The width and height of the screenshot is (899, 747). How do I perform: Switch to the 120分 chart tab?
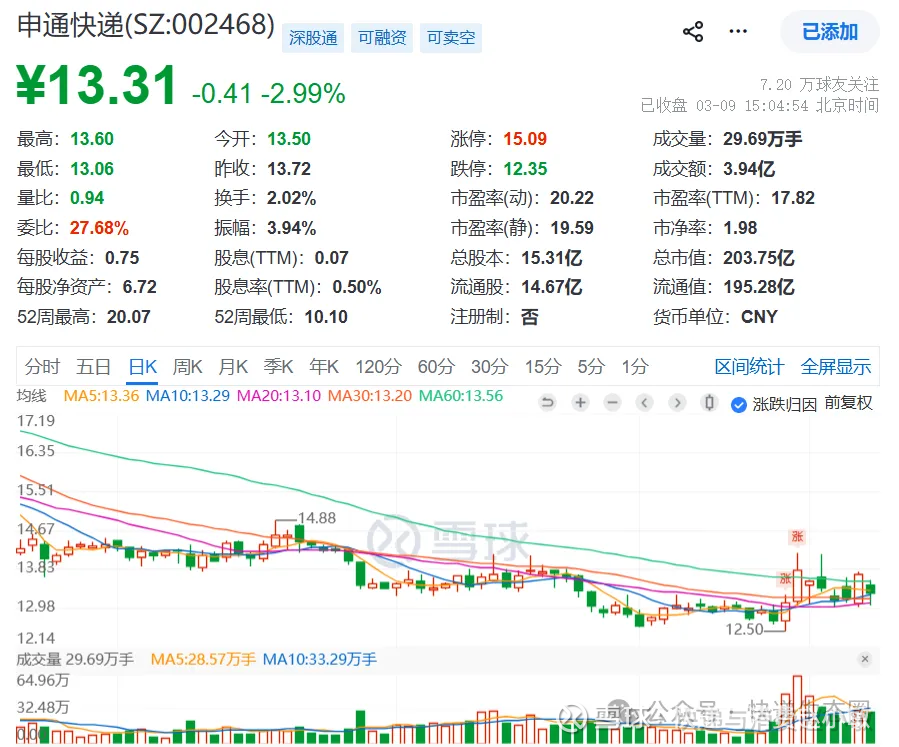coord(378,366)
